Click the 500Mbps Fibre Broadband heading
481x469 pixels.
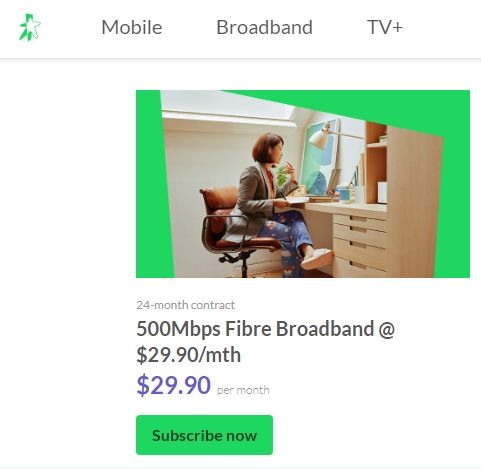tap(265, 342)
